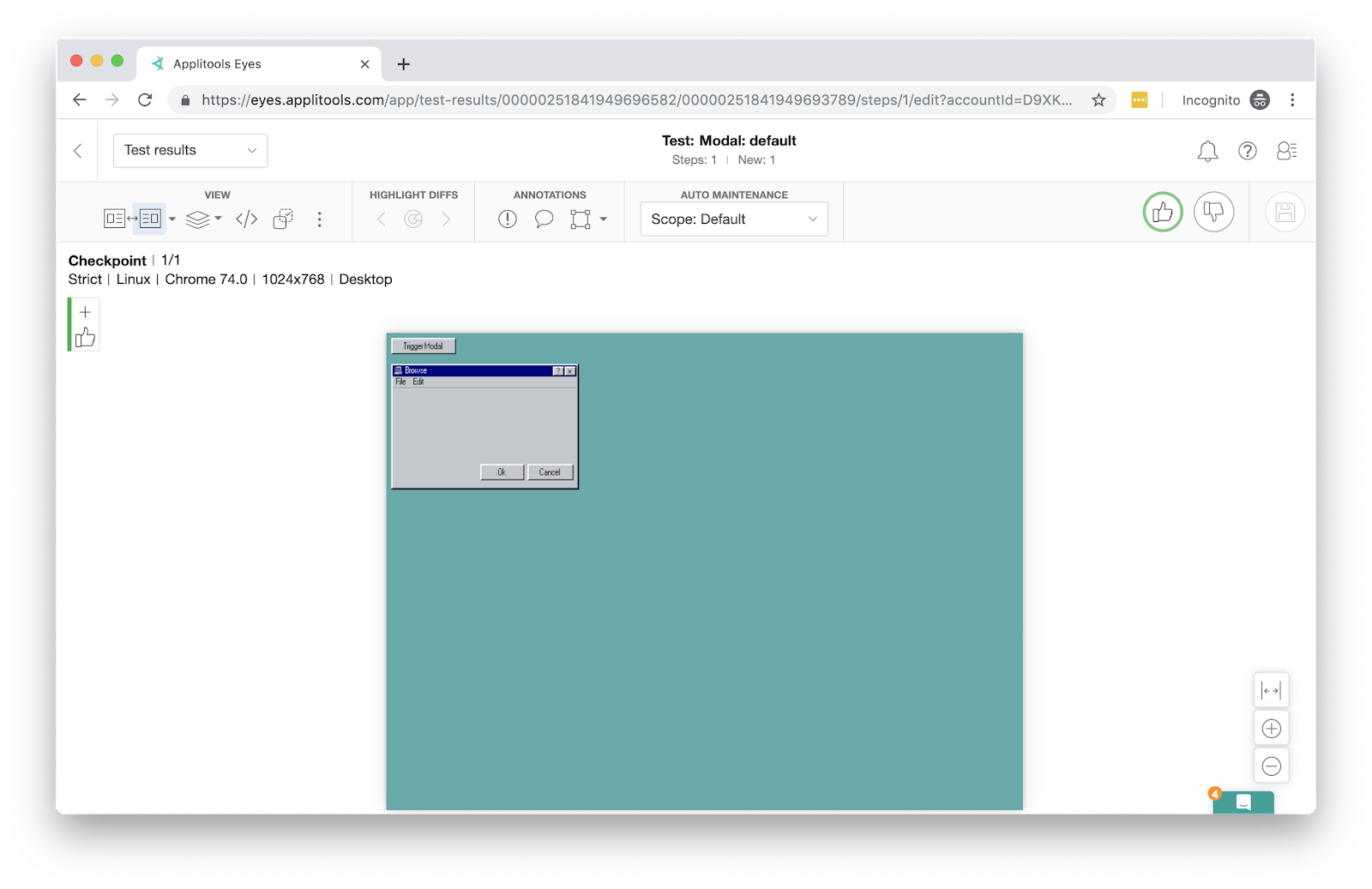This screenshot has width=1372, height=889.
Task: Click the browser address bar URL
Action: 636,100
